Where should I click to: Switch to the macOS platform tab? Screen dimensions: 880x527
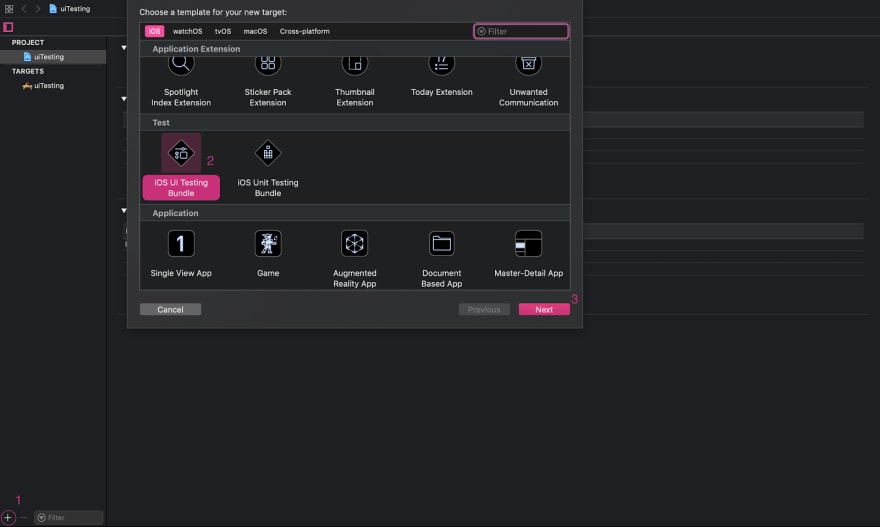[255, 31]
